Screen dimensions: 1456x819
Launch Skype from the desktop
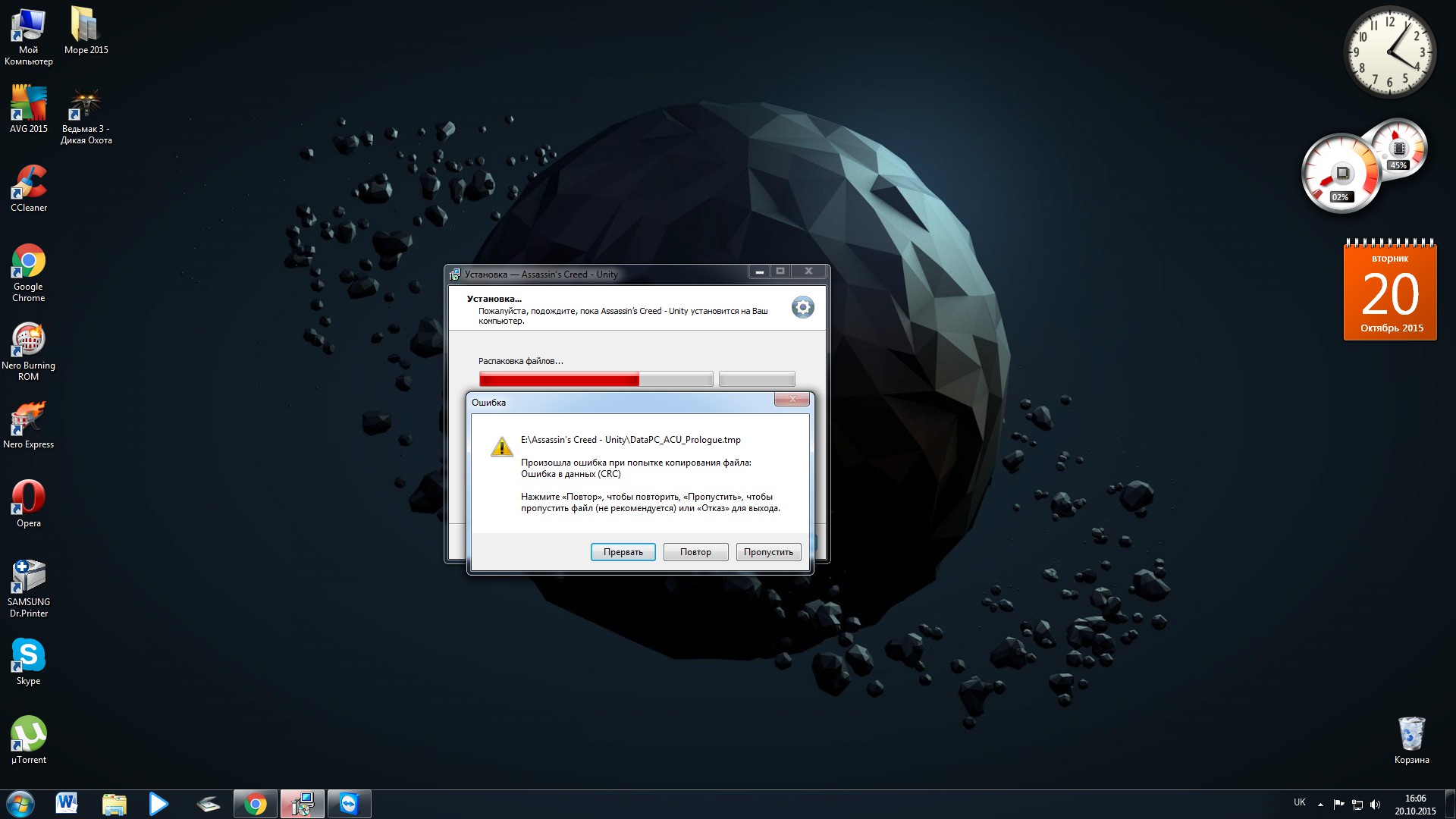[x=28, y=661]
